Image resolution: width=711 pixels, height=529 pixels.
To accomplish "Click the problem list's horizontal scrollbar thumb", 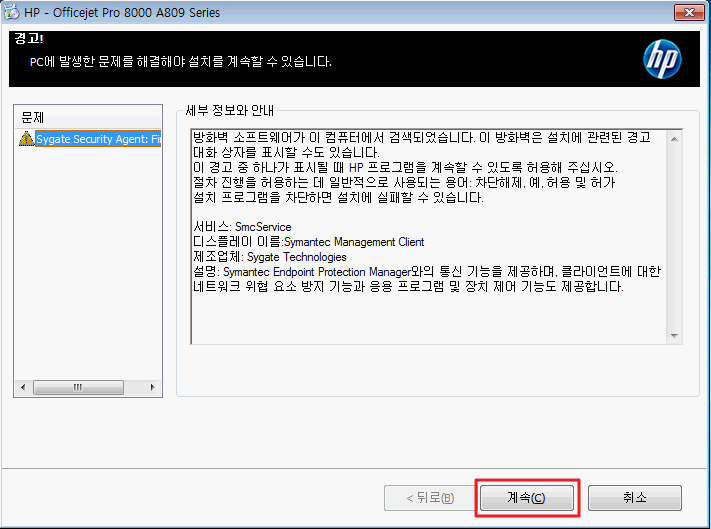I will click(x=78, y=387).
